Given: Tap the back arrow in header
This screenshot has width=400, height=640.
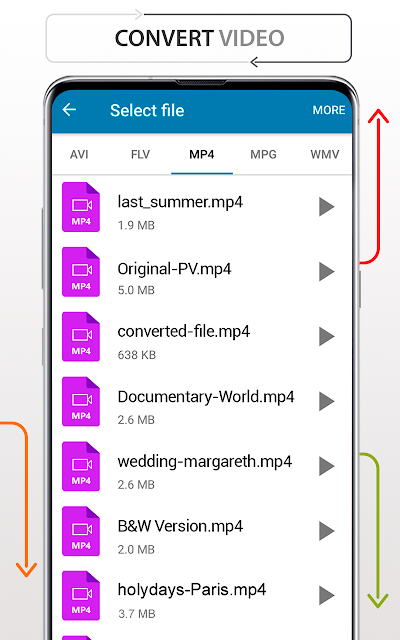Looking at the screenshot, I should pos(69,109).
